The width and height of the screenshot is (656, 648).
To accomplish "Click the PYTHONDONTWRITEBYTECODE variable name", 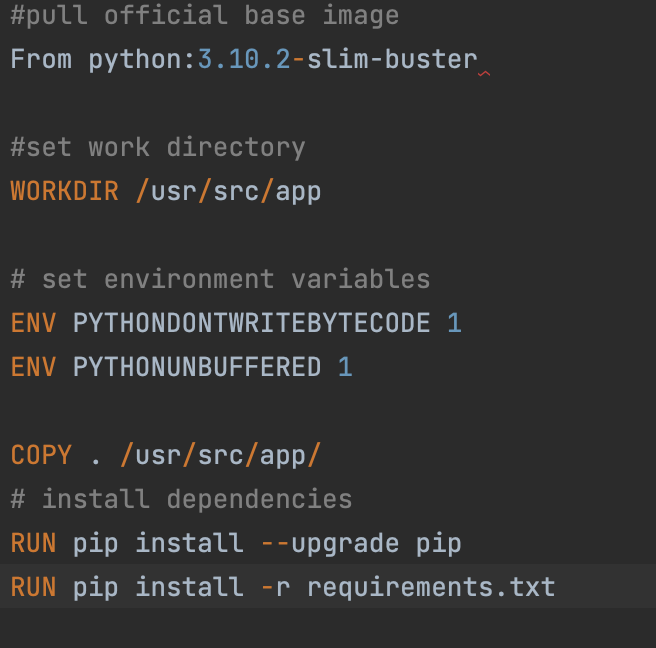I will (x=251, y=323).
